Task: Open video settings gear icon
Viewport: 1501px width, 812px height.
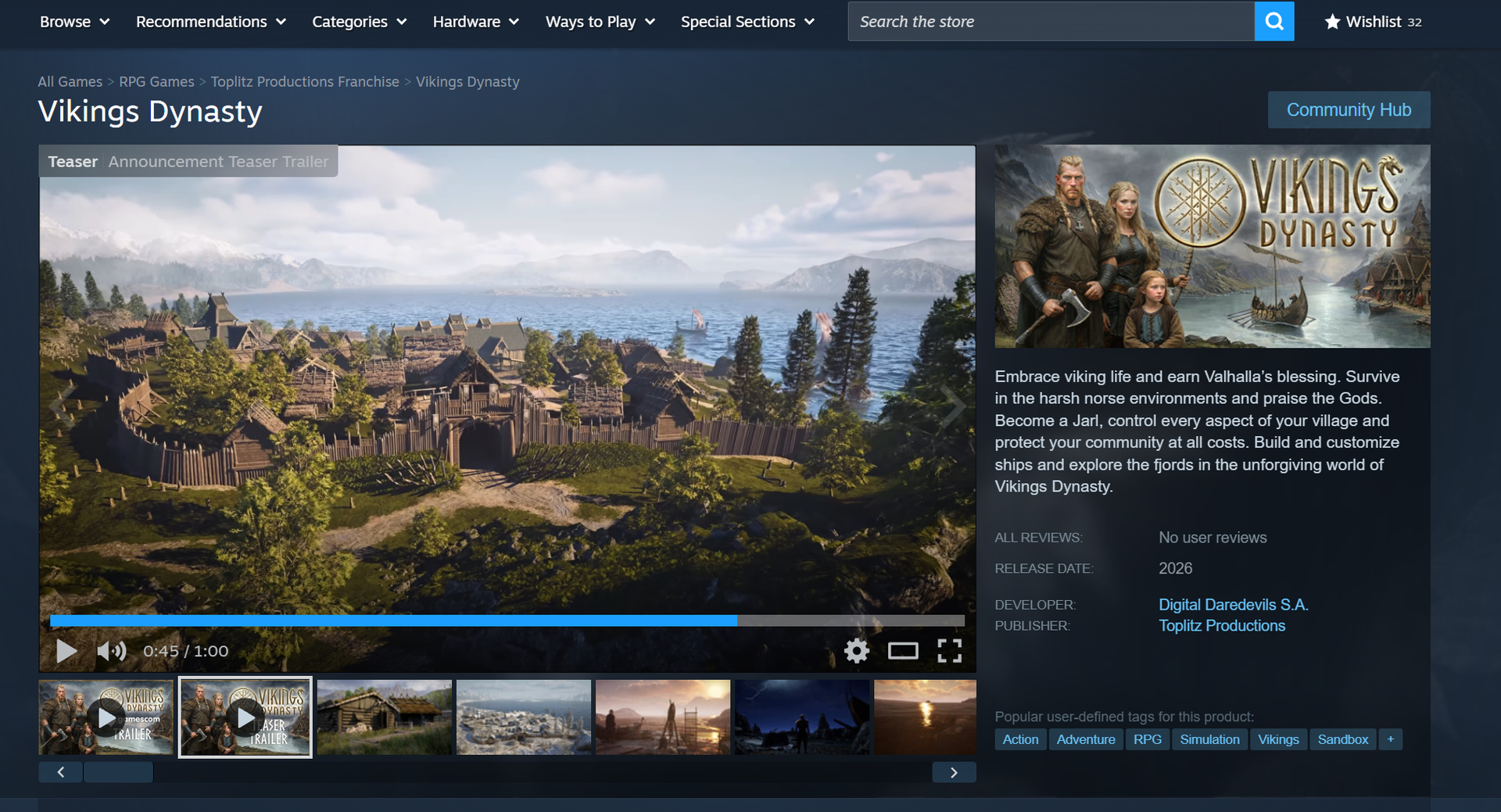Action: coord(856,651)
